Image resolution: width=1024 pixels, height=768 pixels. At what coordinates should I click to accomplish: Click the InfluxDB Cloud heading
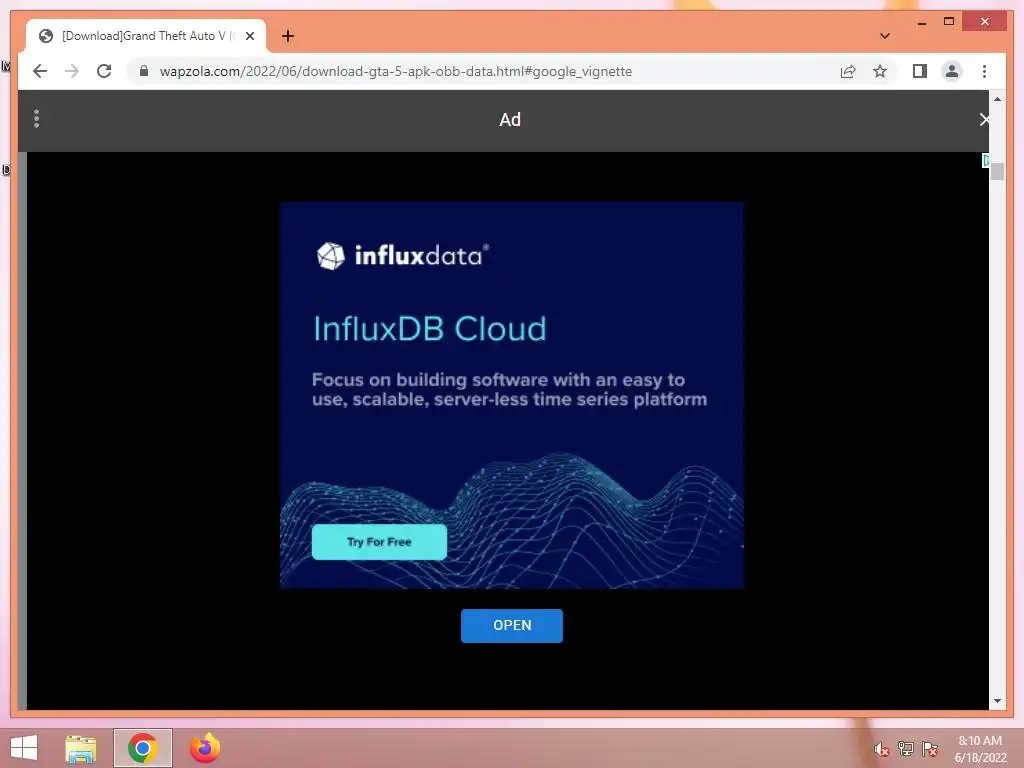coord(429,328)
